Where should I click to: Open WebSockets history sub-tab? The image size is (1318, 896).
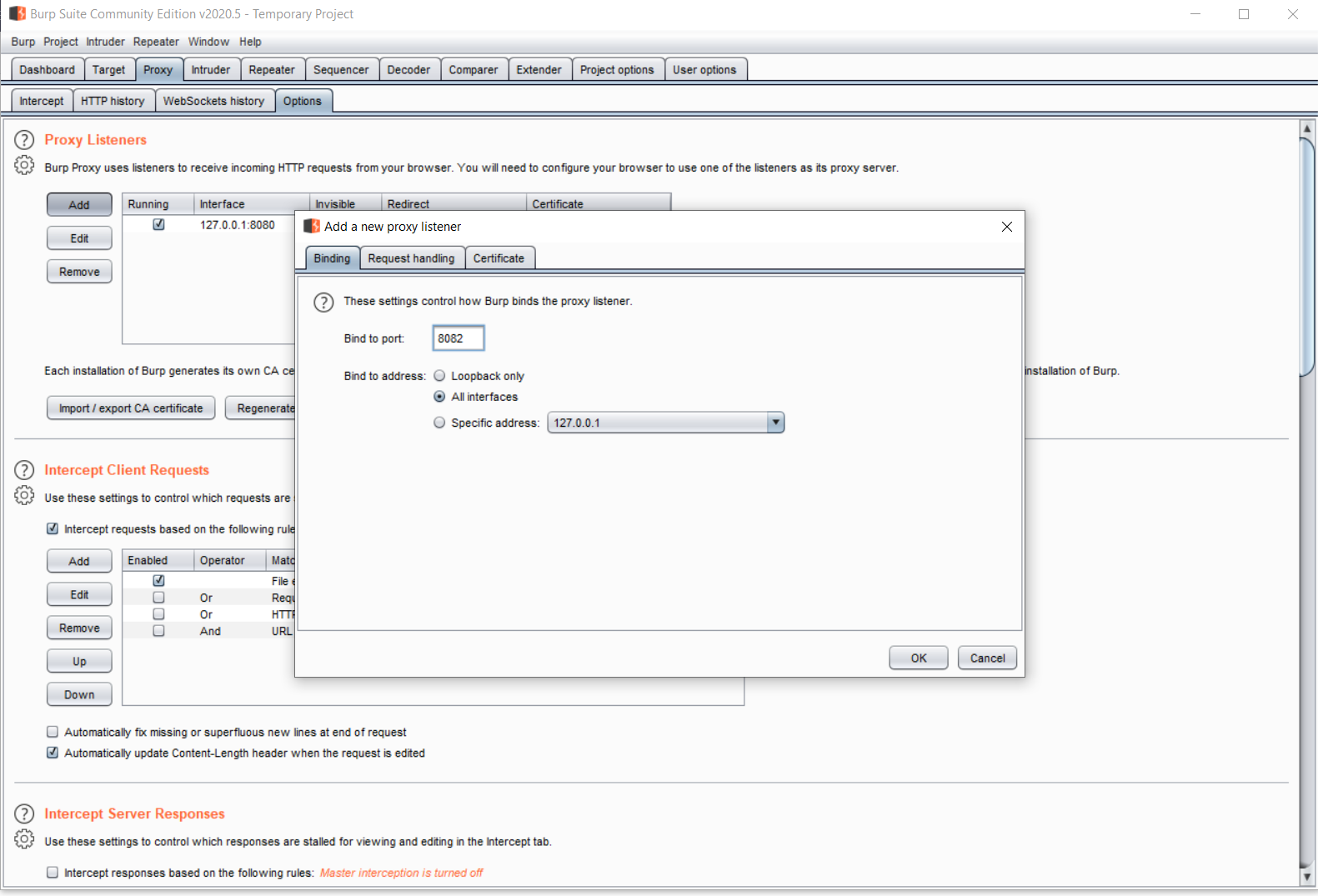click(213, 101)
